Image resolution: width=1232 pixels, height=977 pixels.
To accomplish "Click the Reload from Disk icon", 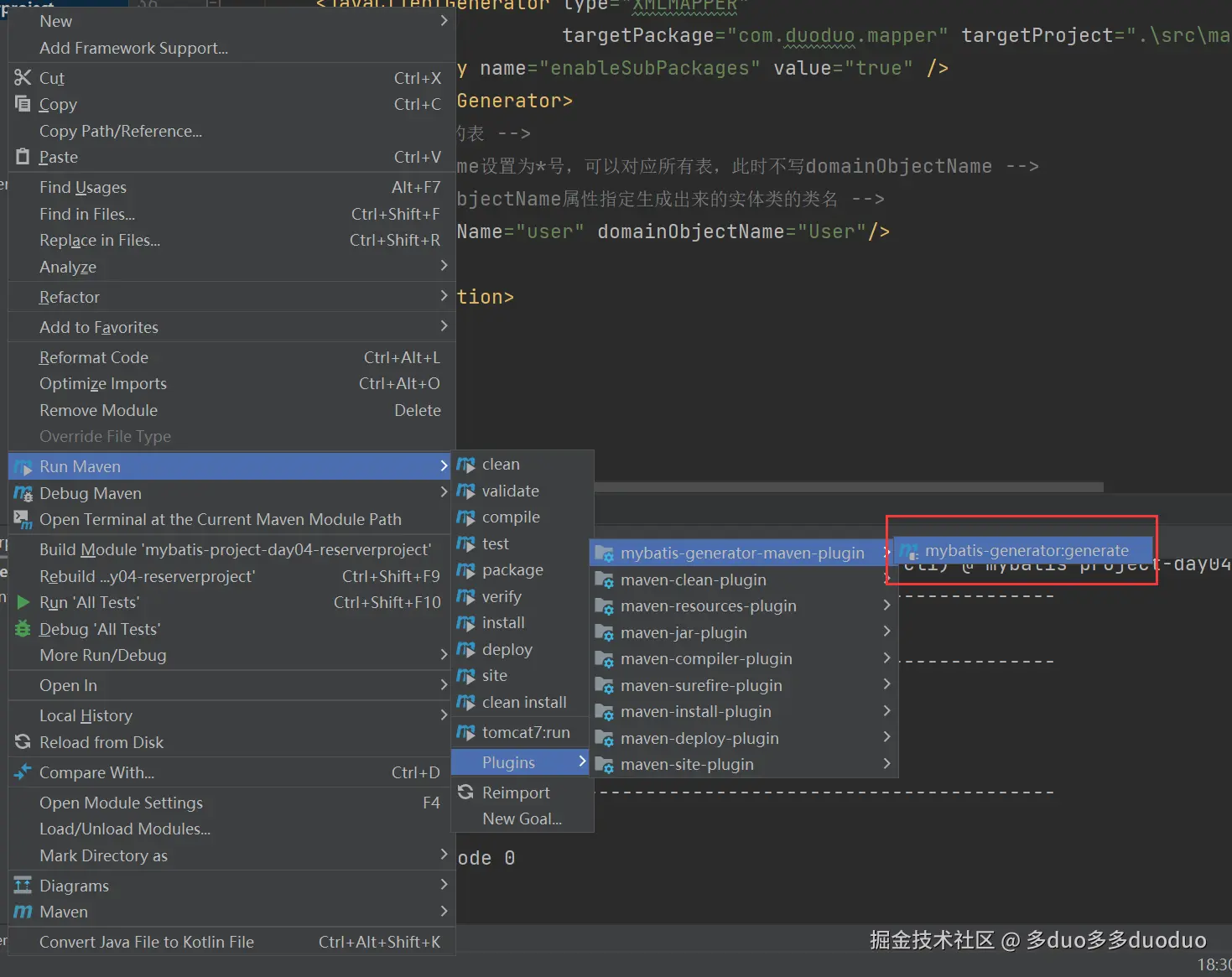I will 23,742.
